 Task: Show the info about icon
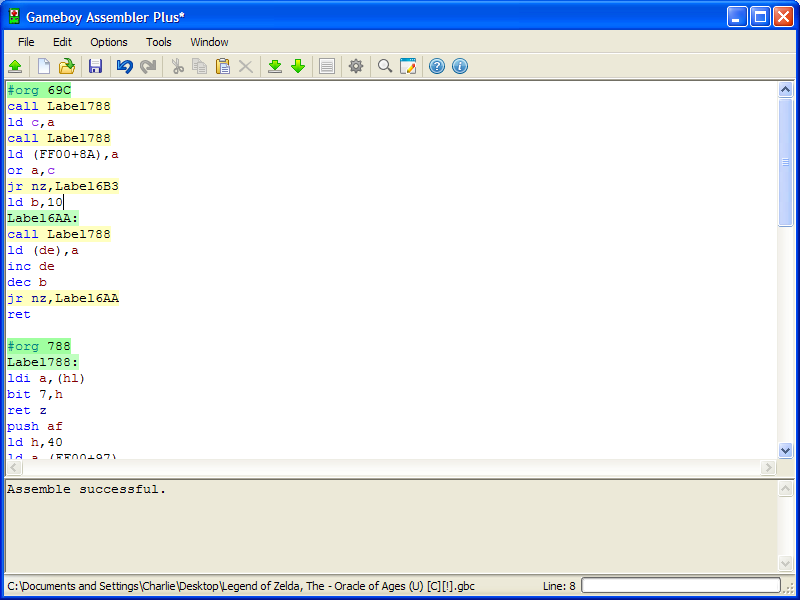pyautogui.click(x=460, y=67)
